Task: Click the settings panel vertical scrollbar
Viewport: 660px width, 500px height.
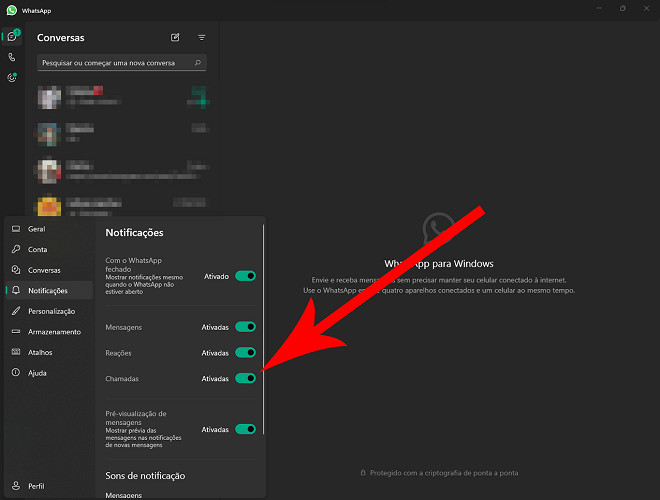Action: [263, 329]
